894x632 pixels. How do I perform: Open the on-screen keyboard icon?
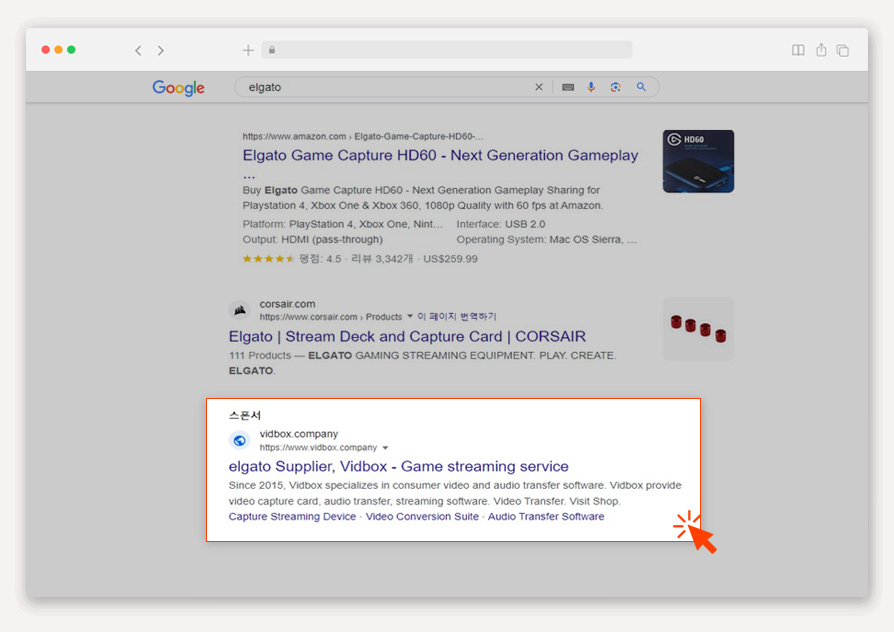tap(568, 87)
